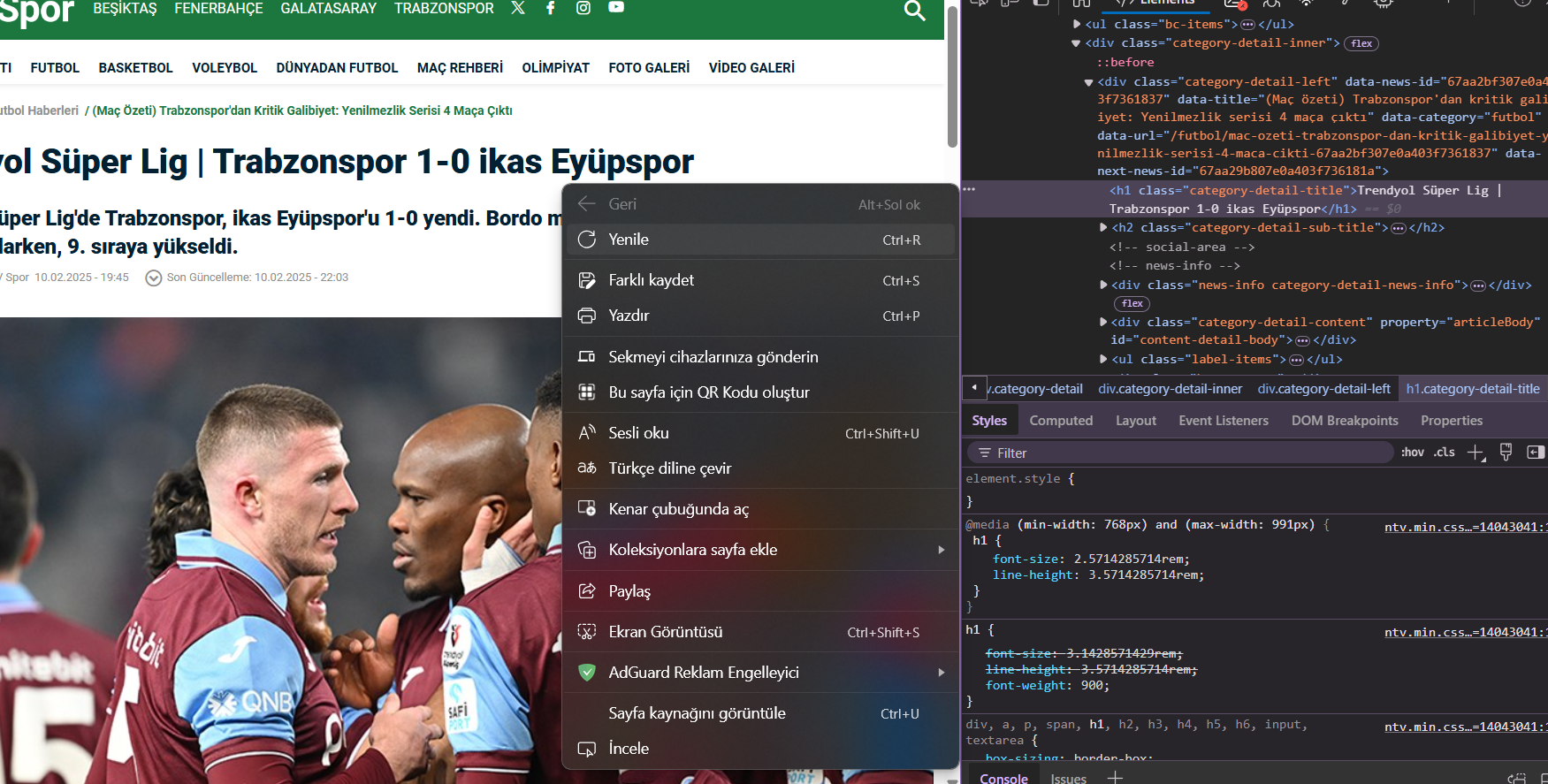Expand the div news-info node

click(x=1103, y=285)
